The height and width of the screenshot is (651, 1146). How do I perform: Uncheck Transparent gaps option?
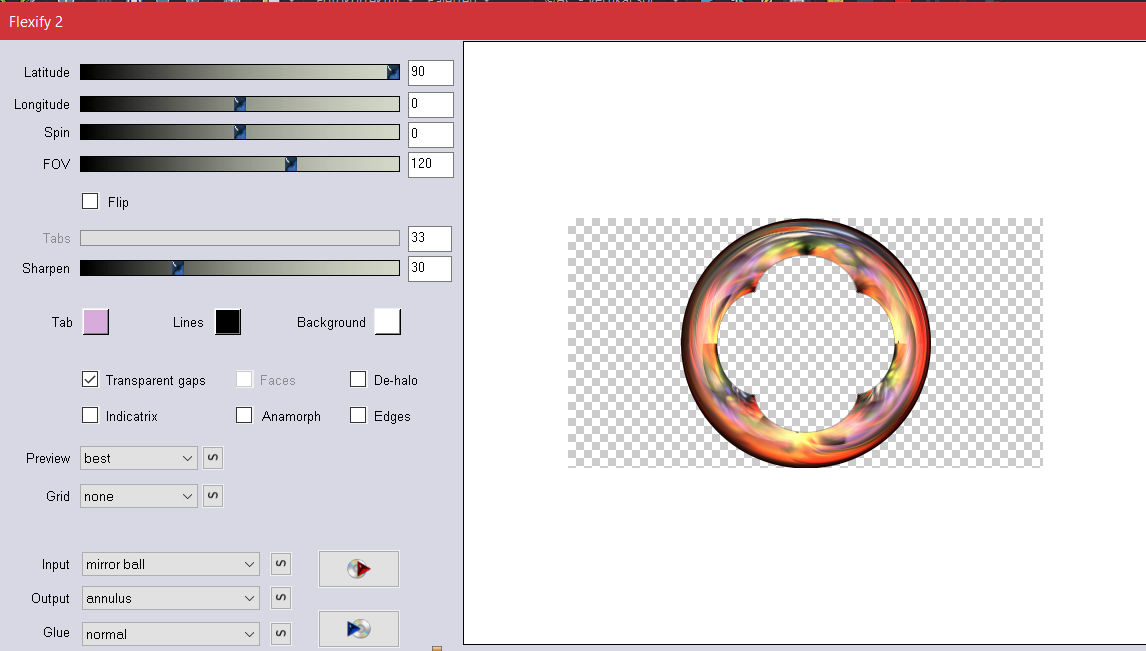click(90, 380)
